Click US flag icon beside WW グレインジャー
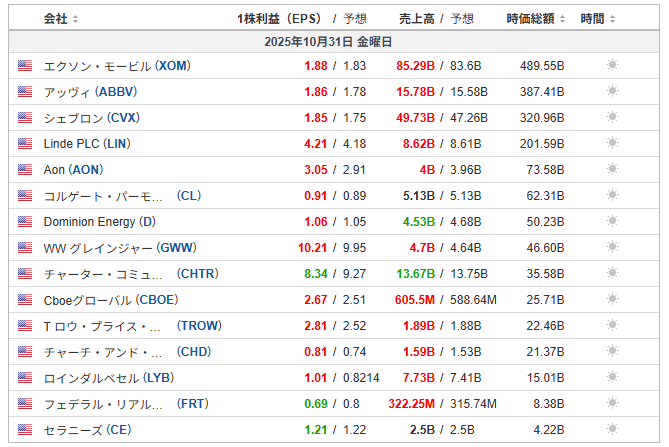This screenshot has width=669, height=447. click(25, 247)
